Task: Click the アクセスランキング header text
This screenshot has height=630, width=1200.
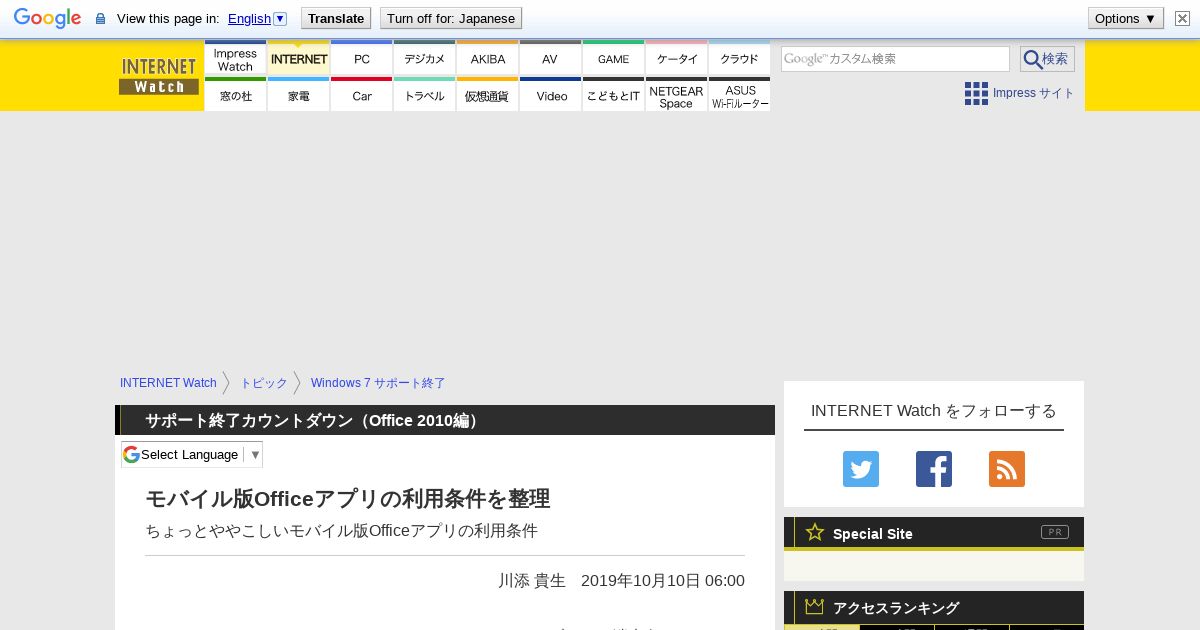Action: tap(896, 607)
